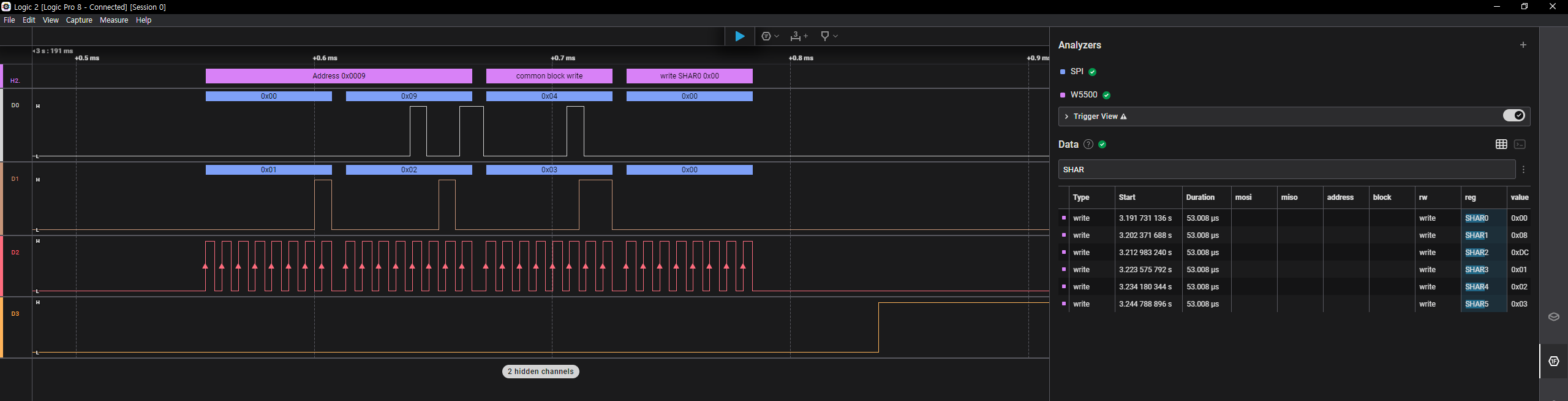Image resolution: width=1568 pixels, height=401 pixels.
Task: Select the SHAR5 table row cell
Action: 1477,304
